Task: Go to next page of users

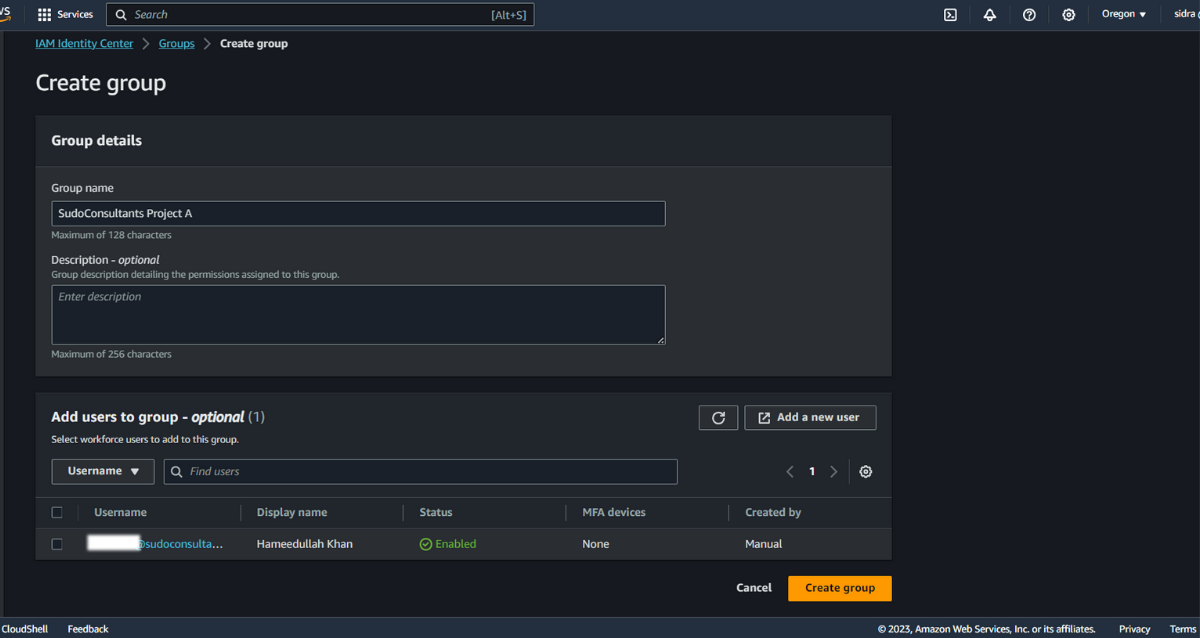Action: (x=834, y=472)
